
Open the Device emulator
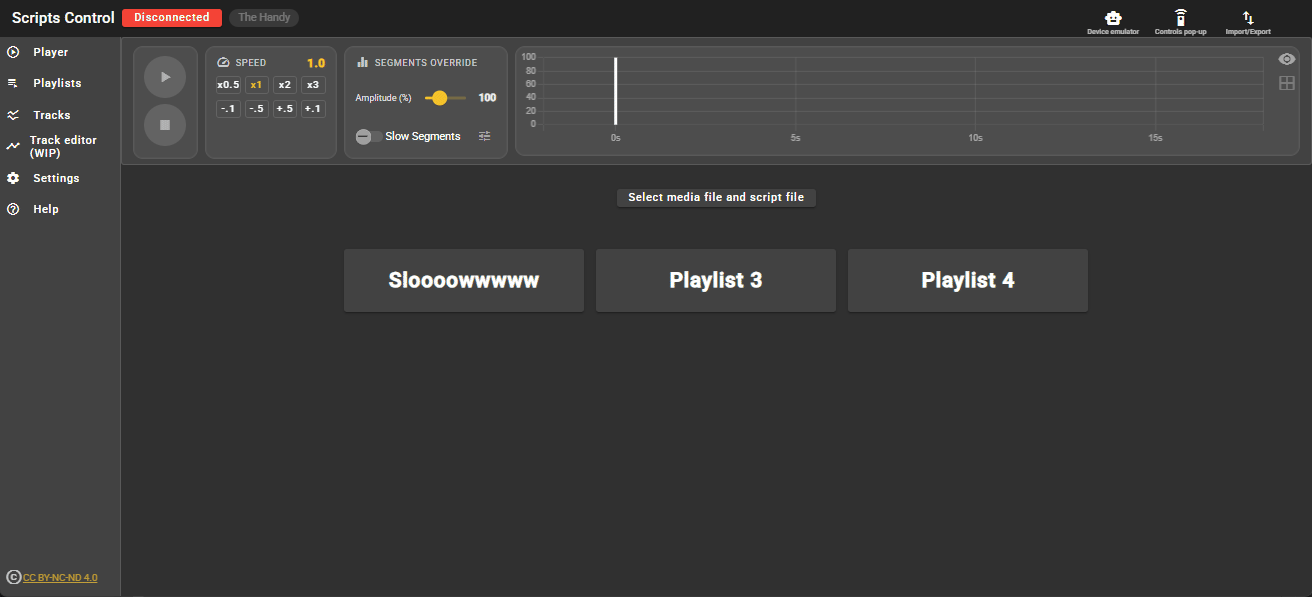pos(1113,22)
